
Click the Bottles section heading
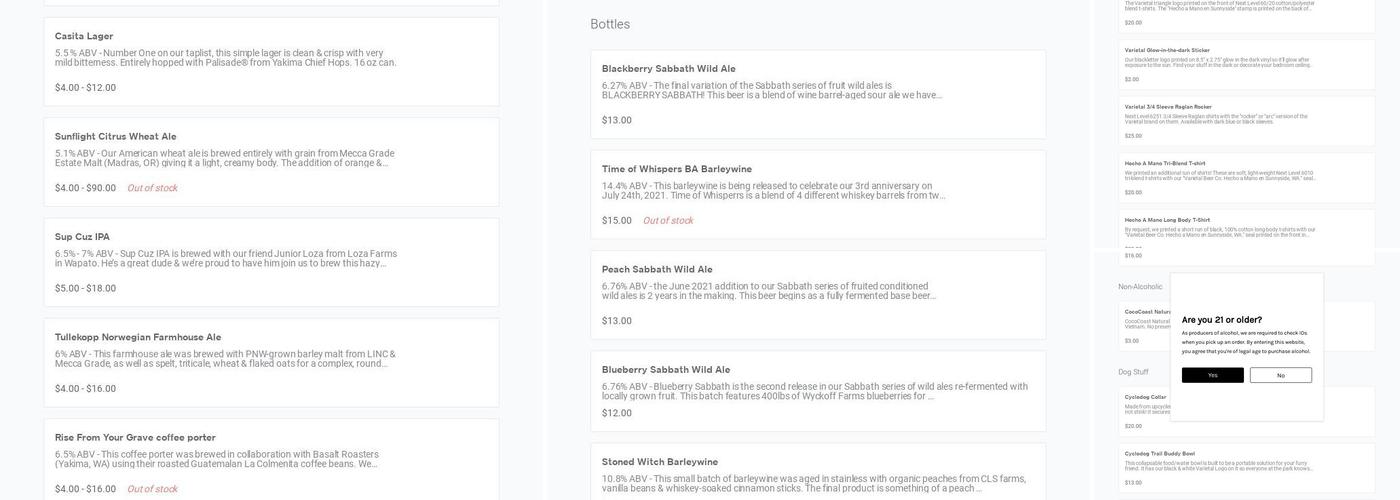click(x=610, y=24)
